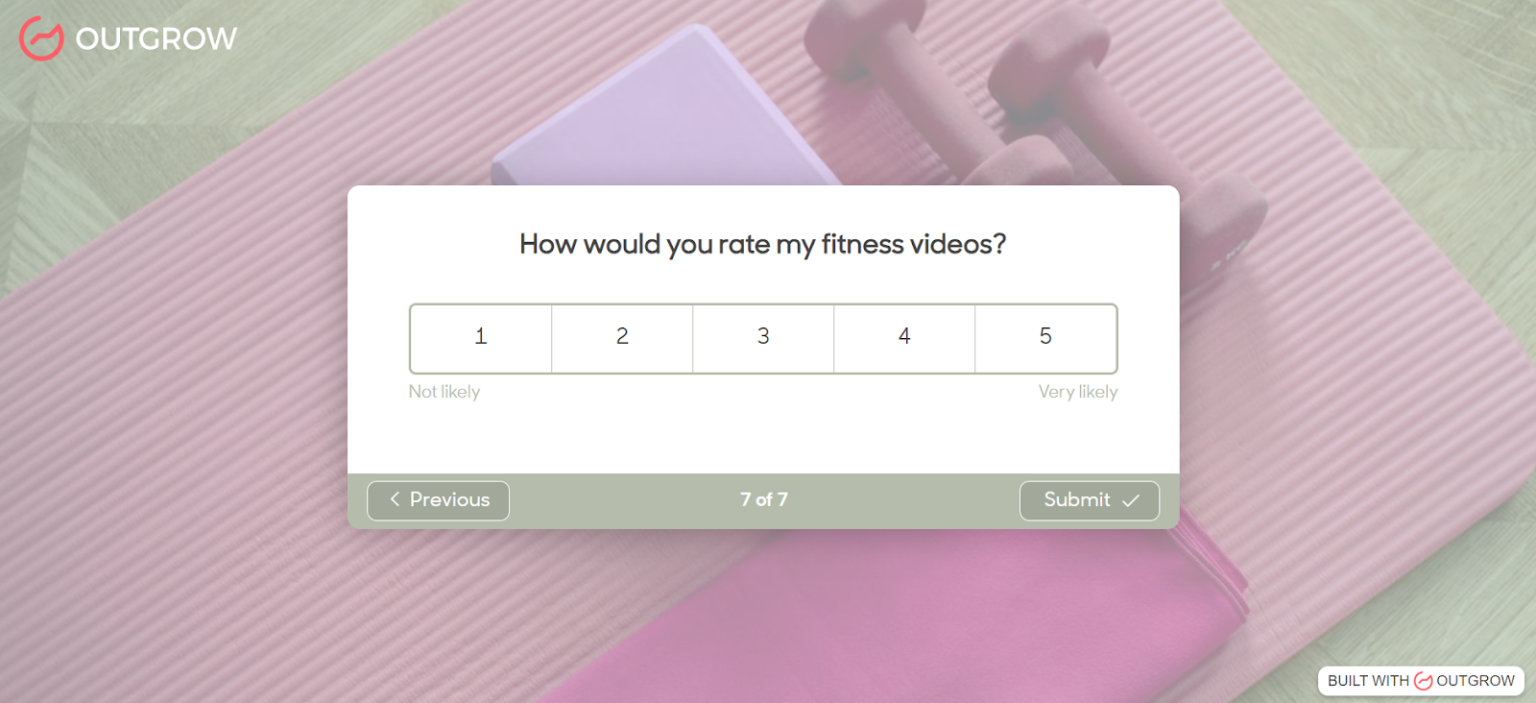Click the fitness videos question heading
This screenshot has height=703, width=1536.
tap(762, 244)
